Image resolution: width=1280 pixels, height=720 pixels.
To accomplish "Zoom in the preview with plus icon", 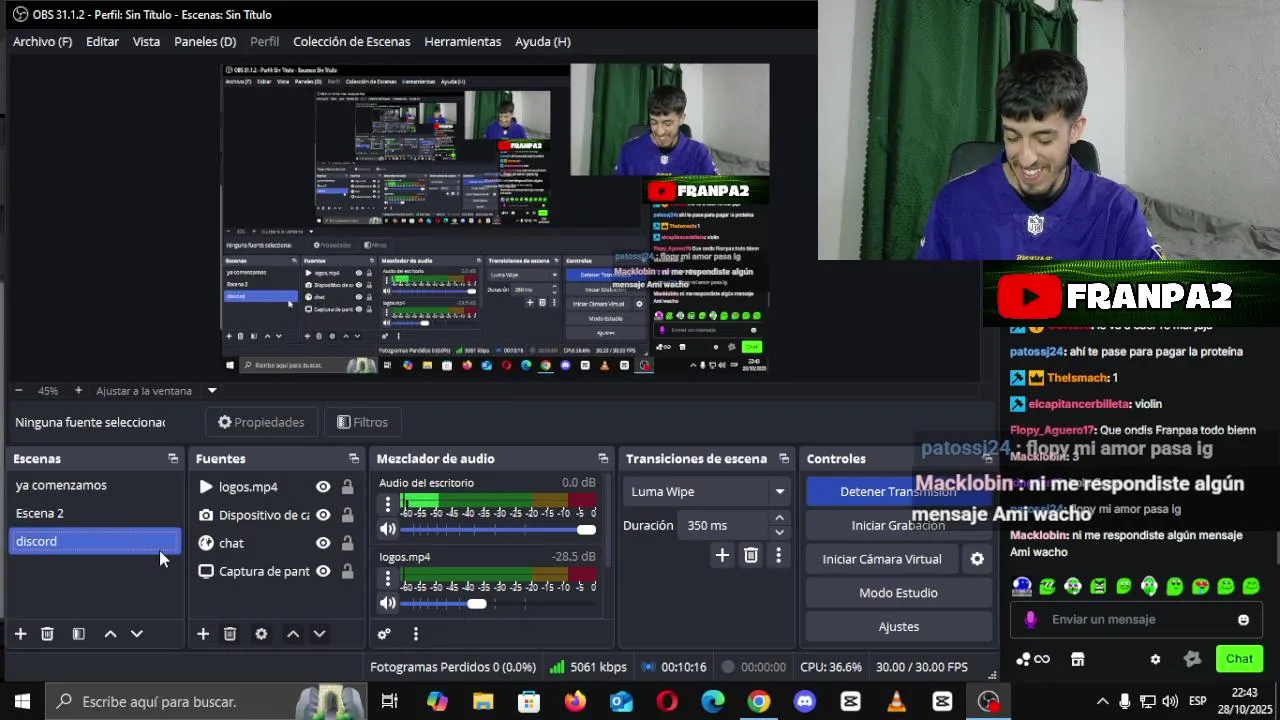I will (x=78, y=391).
